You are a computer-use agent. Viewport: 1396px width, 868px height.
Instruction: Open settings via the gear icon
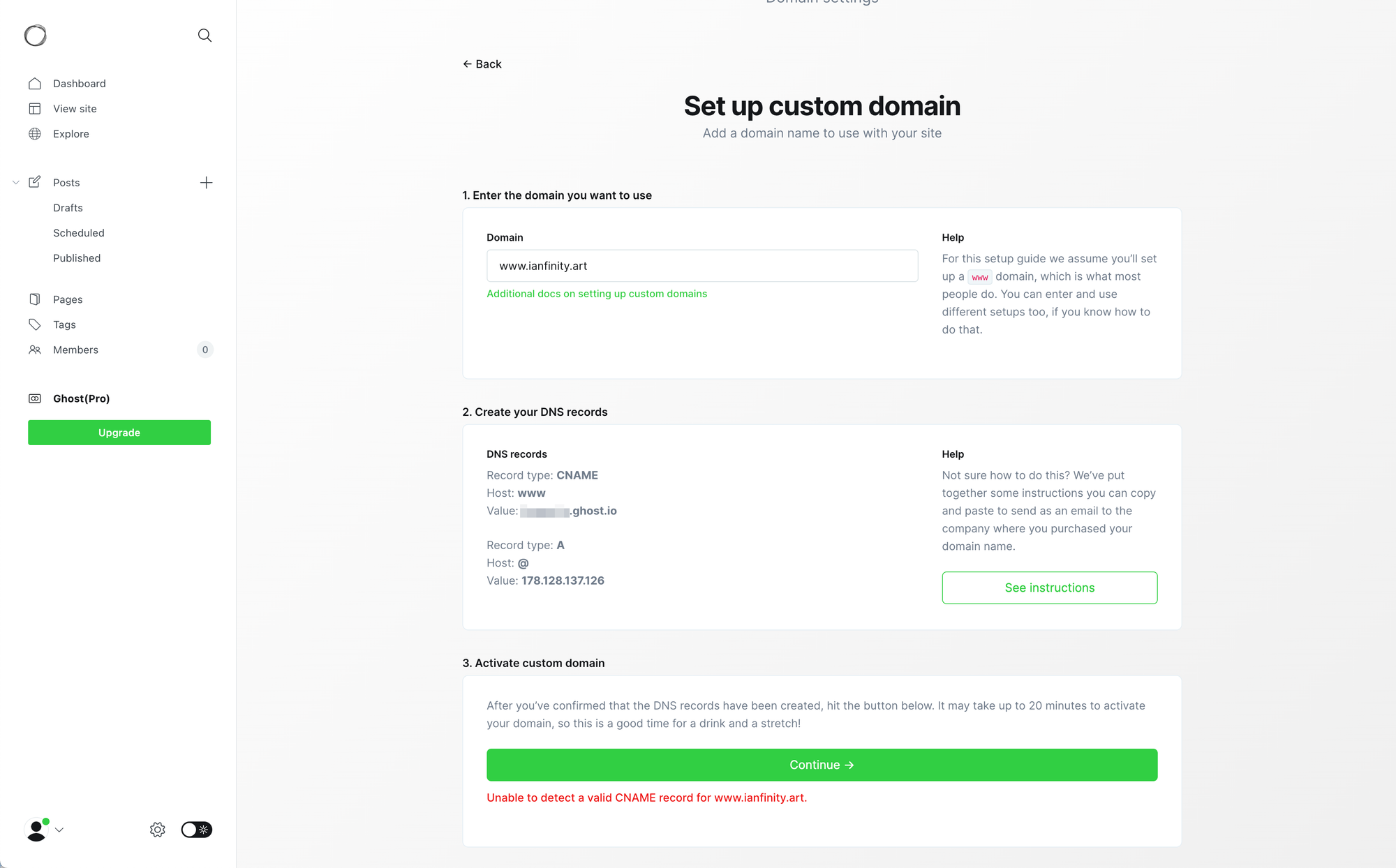point(158,830)
